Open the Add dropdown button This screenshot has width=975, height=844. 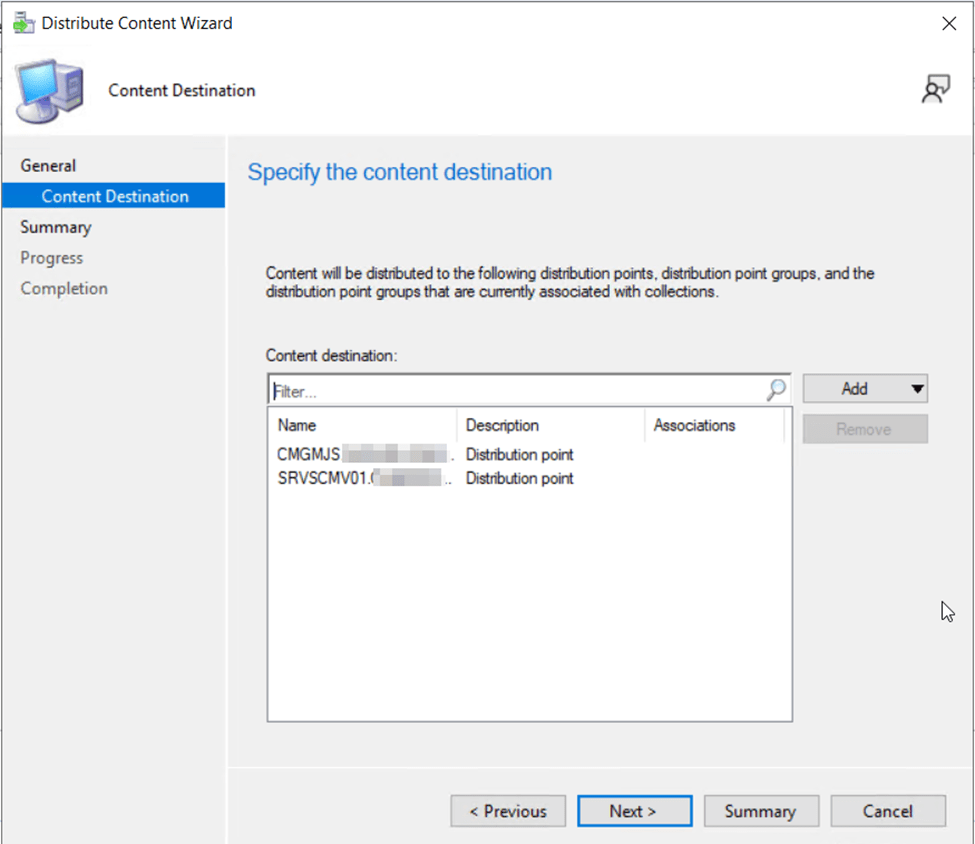coord(864,389)
